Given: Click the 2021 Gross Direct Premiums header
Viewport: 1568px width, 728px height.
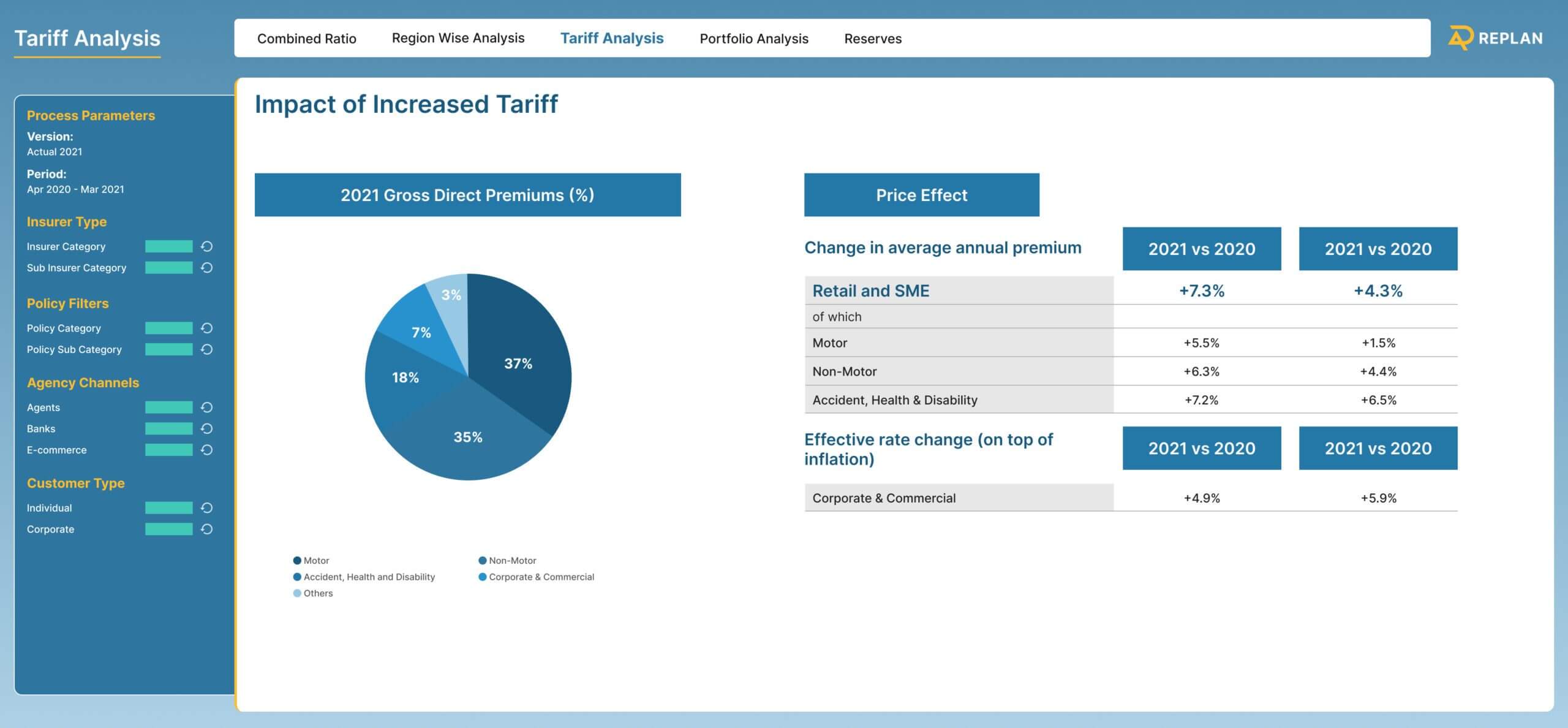Looking at the screenshot, I should [x=467, y=195].
